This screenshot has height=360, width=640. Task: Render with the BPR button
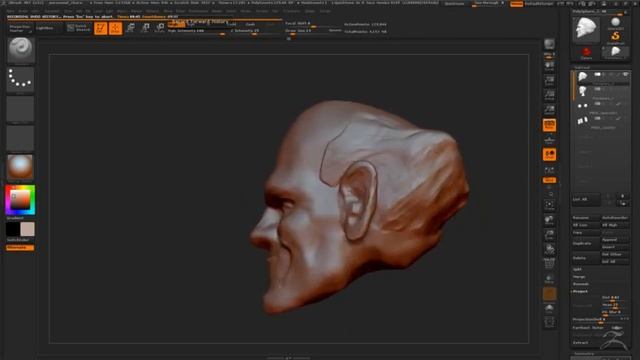(x=549, y=44)
